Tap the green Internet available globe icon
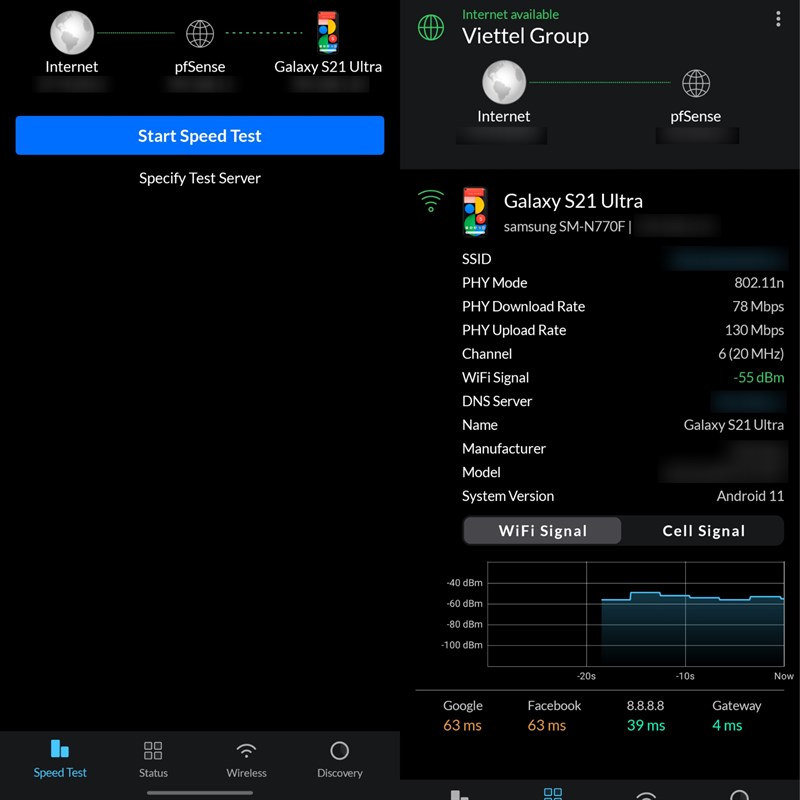800x800 pixels. click(431, 27)
